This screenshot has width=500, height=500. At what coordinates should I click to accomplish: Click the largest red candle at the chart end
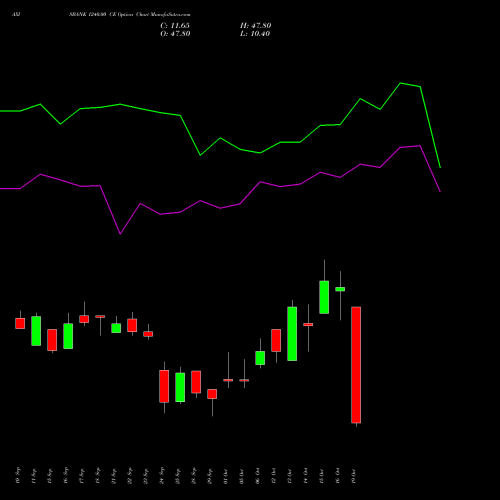pos(356,365)
